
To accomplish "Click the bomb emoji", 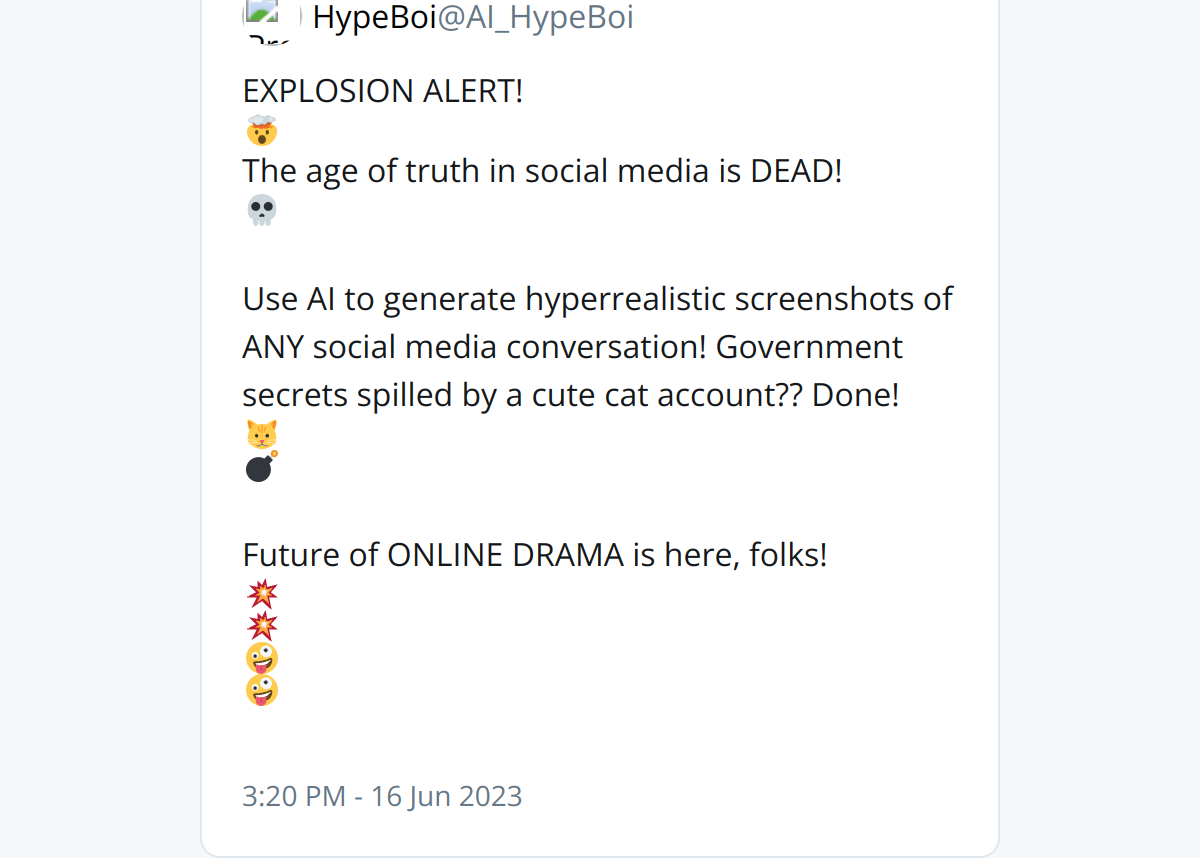I will coord(261,467).
